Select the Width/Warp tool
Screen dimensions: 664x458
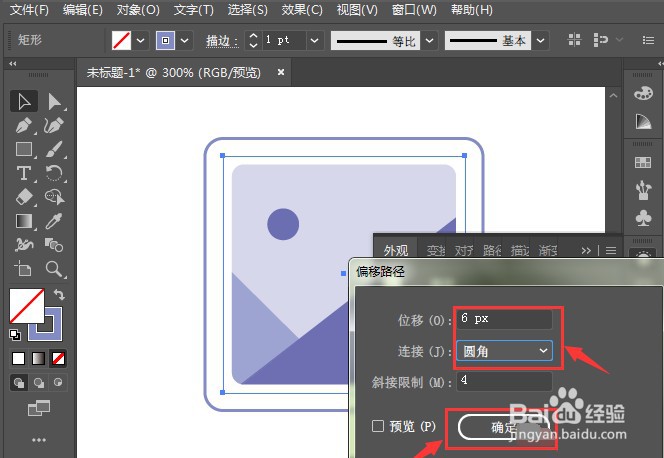(x=24, y=245)
